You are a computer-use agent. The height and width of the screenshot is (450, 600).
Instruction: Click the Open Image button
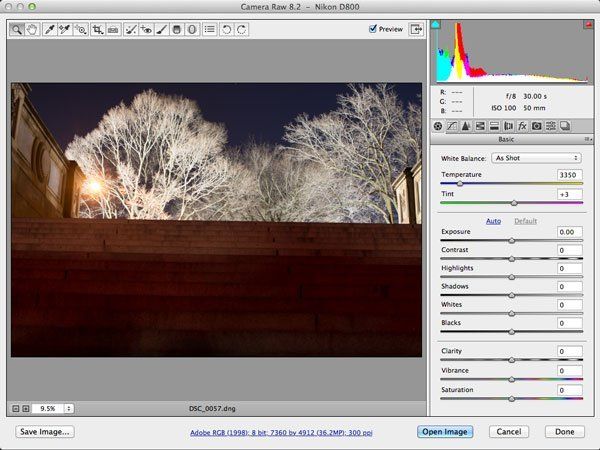pyautogui.click(x=445, y=432)
